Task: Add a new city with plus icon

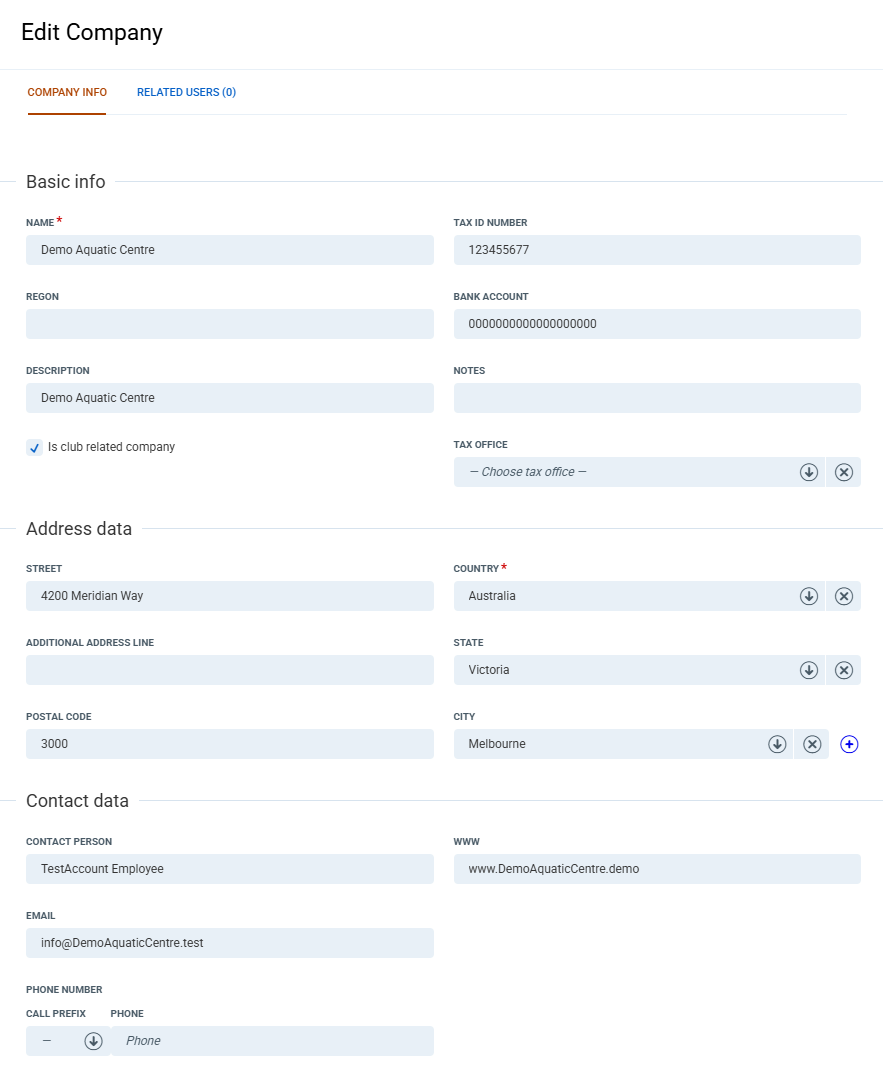Action: click(850, 744)
